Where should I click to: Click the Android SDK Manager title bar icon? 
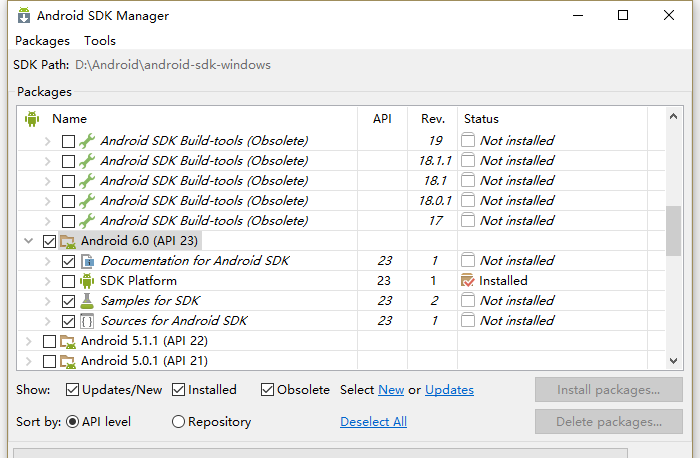pyautogui.click(x=24, y=16)
